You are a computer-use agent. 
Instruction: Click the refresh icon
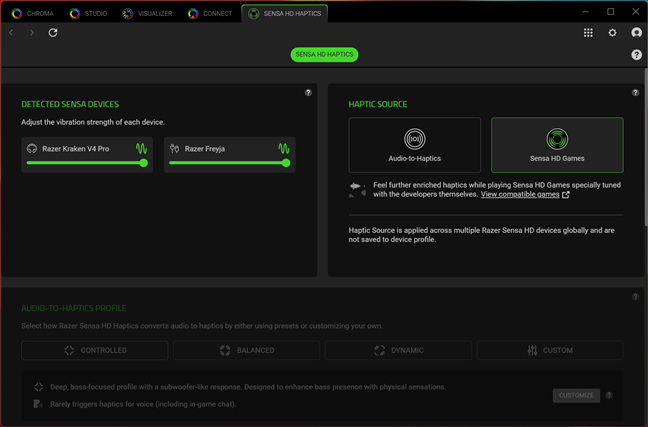(x=53, y=33)
